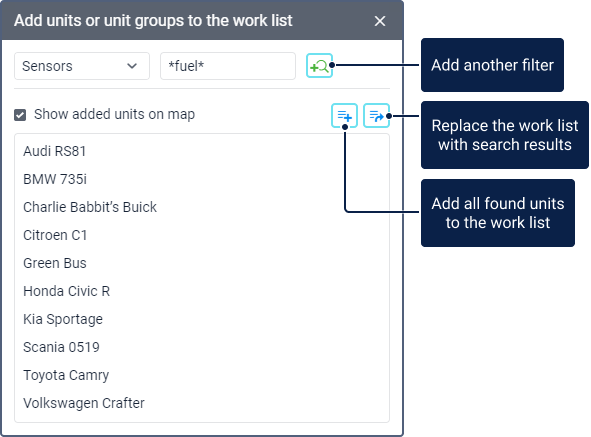Add all found units to work list
The width and height of the screenshot is (591, 437).
coord(344,115)
